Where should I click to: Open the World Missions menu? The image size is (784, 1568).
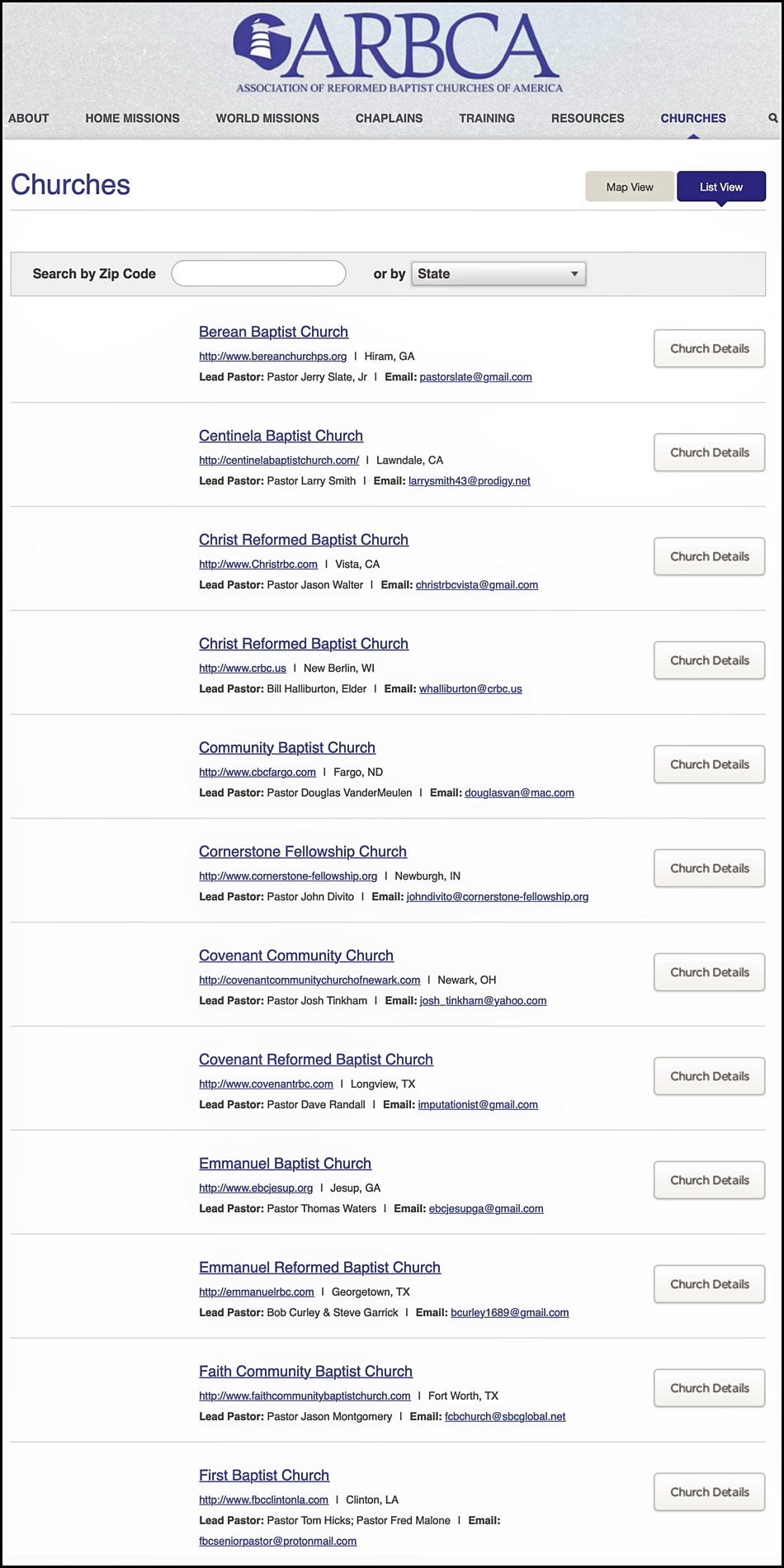267,118
